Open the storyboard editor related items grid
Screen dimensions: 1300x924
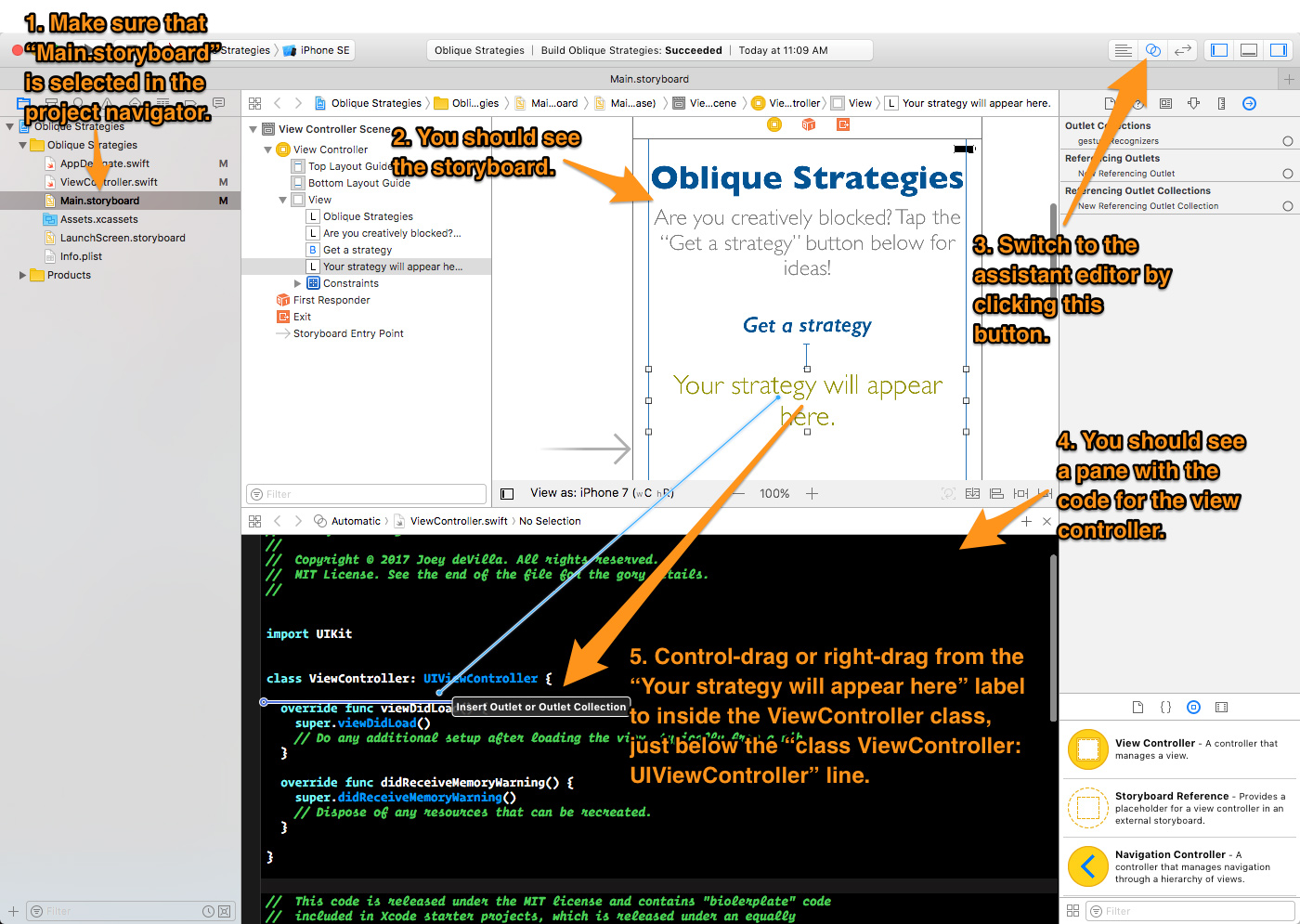(254, 103)
